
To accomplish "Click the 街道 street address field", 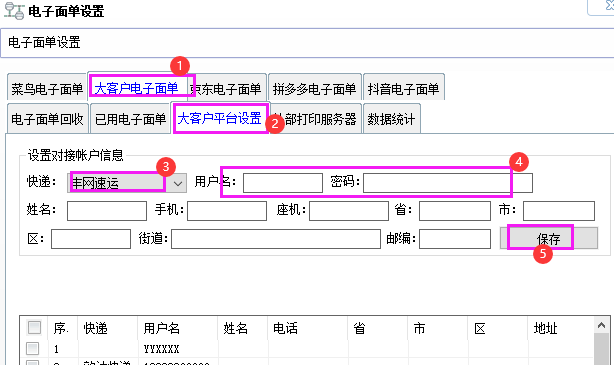I will [276, 239].
